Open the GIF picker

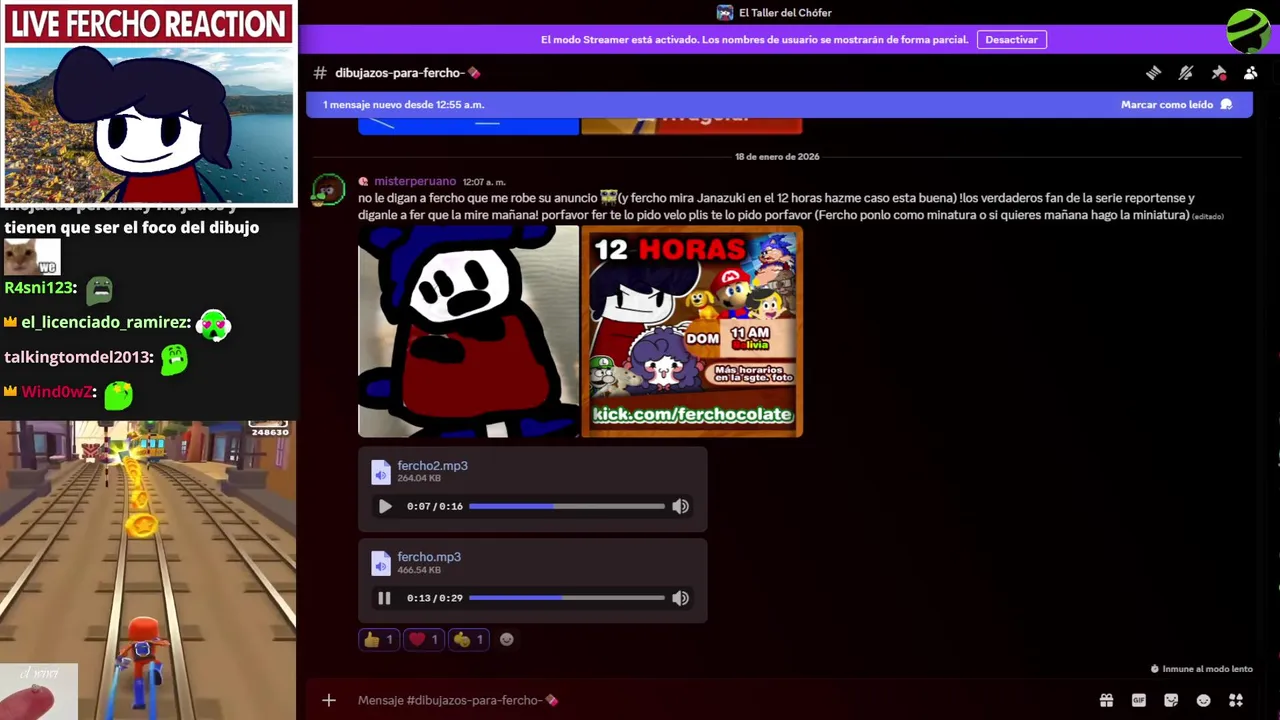pyautogui.click(x=1138, y=700)
